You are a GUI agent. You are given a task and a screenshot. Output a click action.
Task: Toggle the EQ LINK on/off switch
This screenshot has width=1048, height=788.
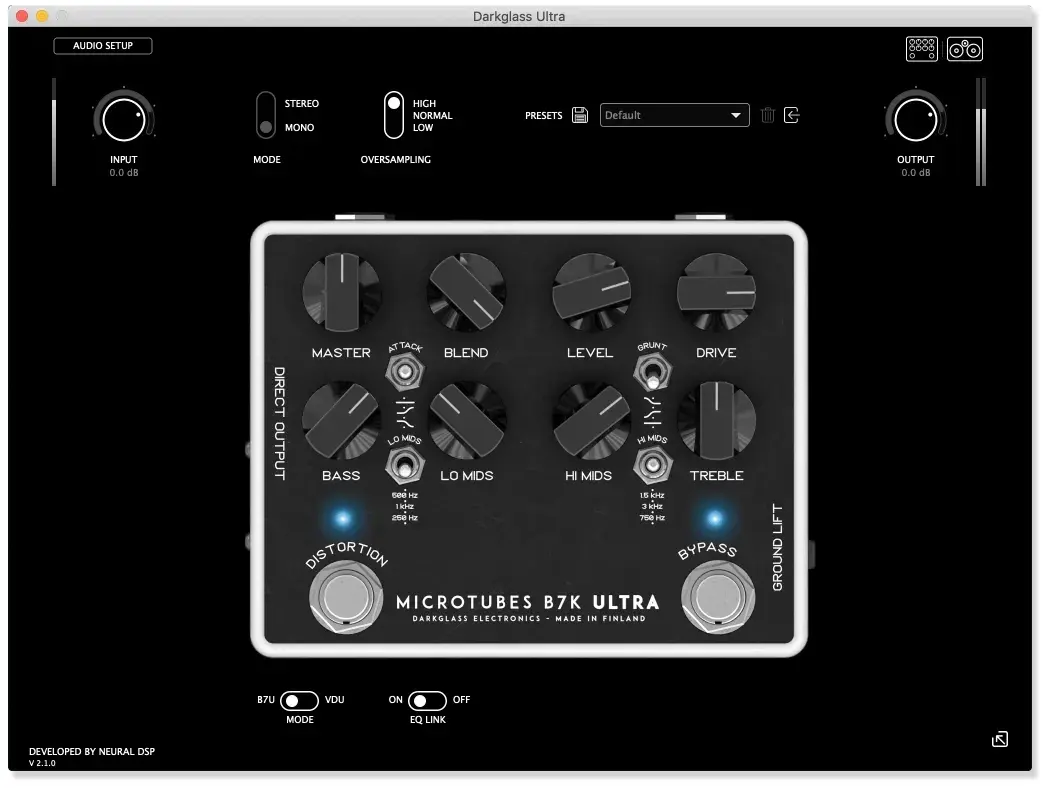tap(427, 700)
